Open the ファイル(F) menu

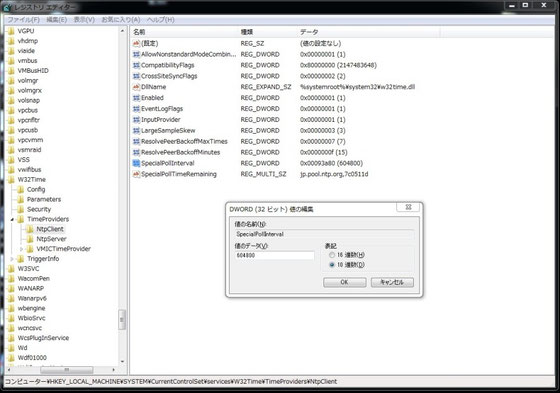24,20
